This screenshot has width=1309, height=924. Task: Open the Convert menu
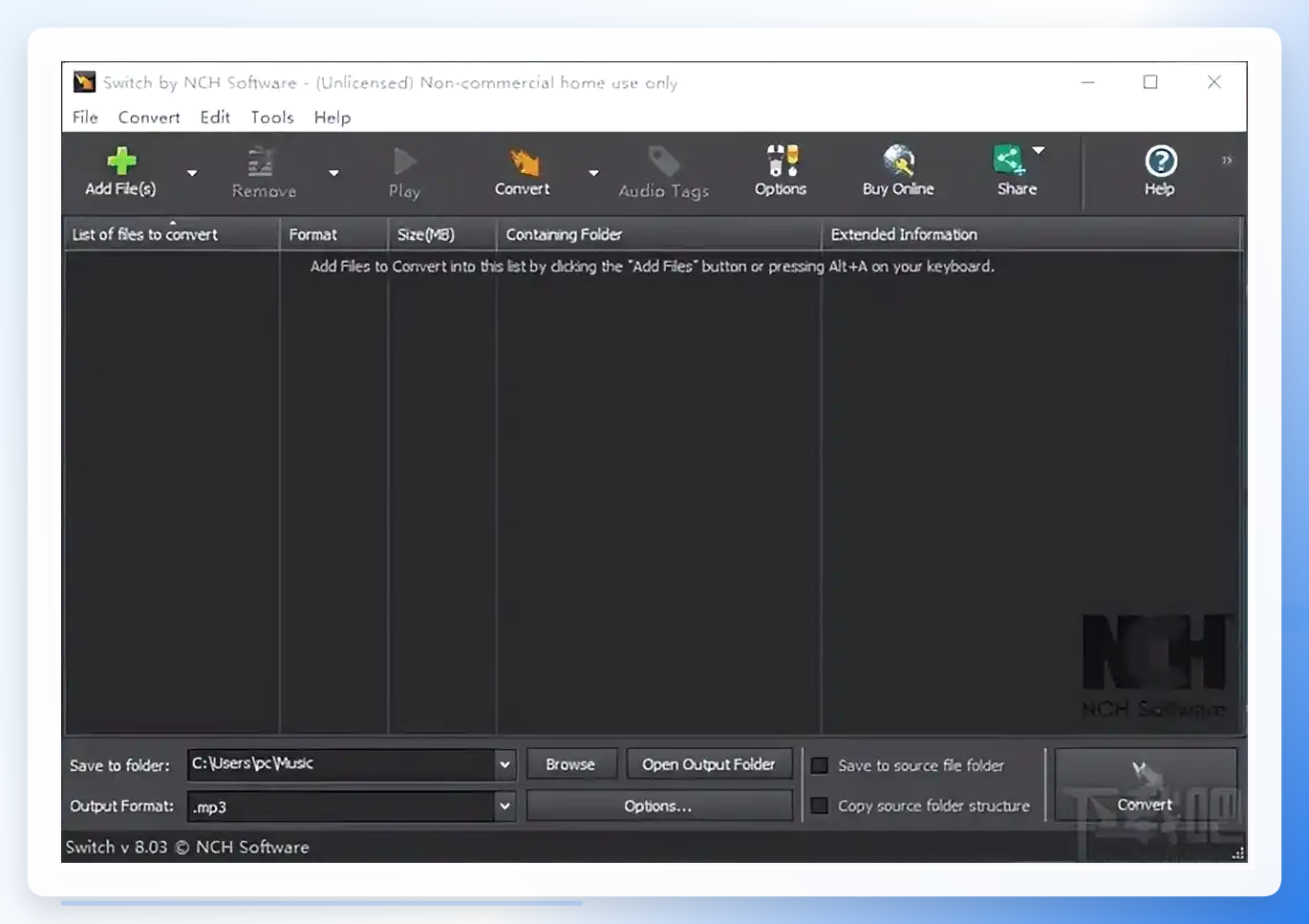tap(149, 118)
